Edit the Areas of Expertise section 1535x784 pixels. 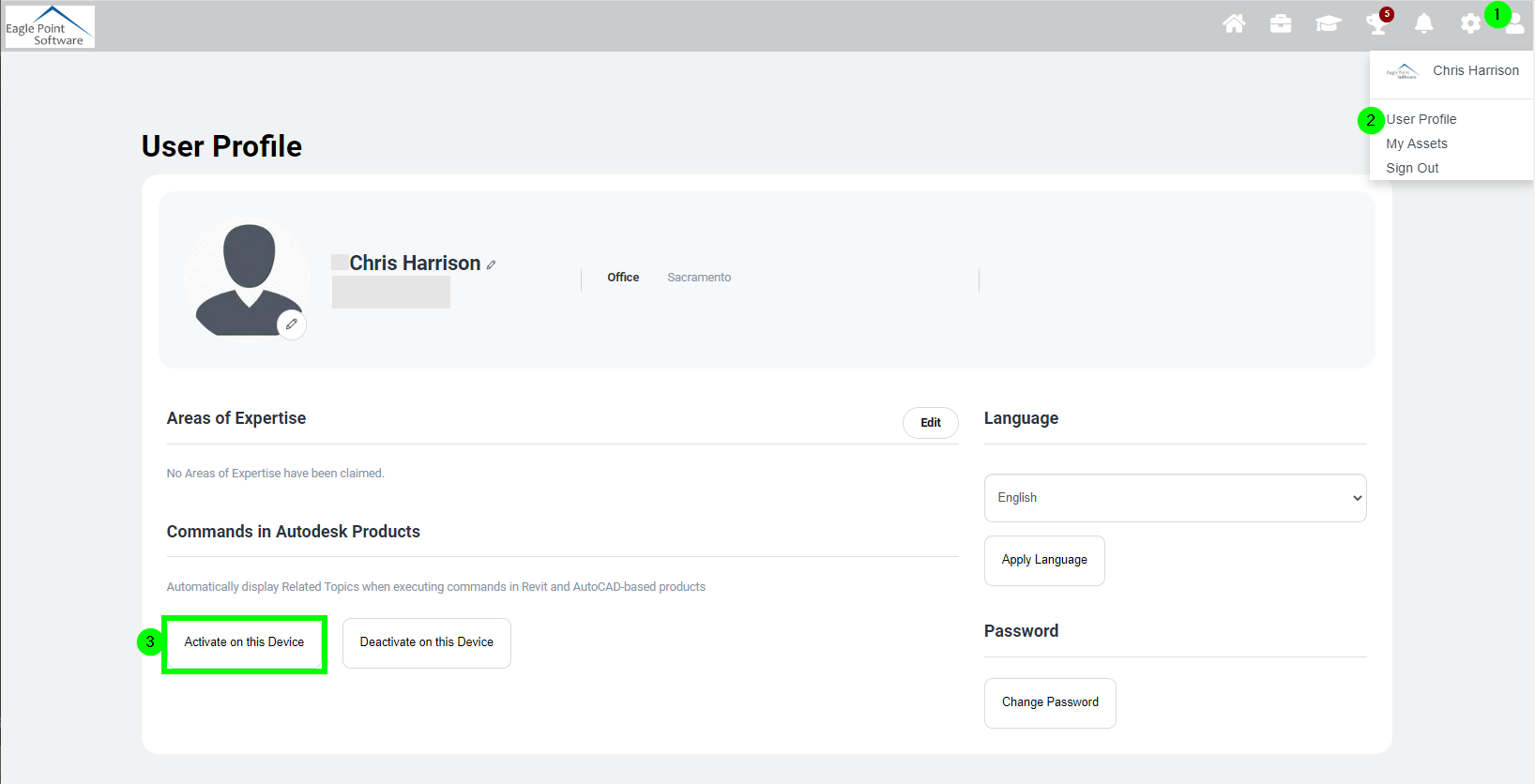coord(930,423)
